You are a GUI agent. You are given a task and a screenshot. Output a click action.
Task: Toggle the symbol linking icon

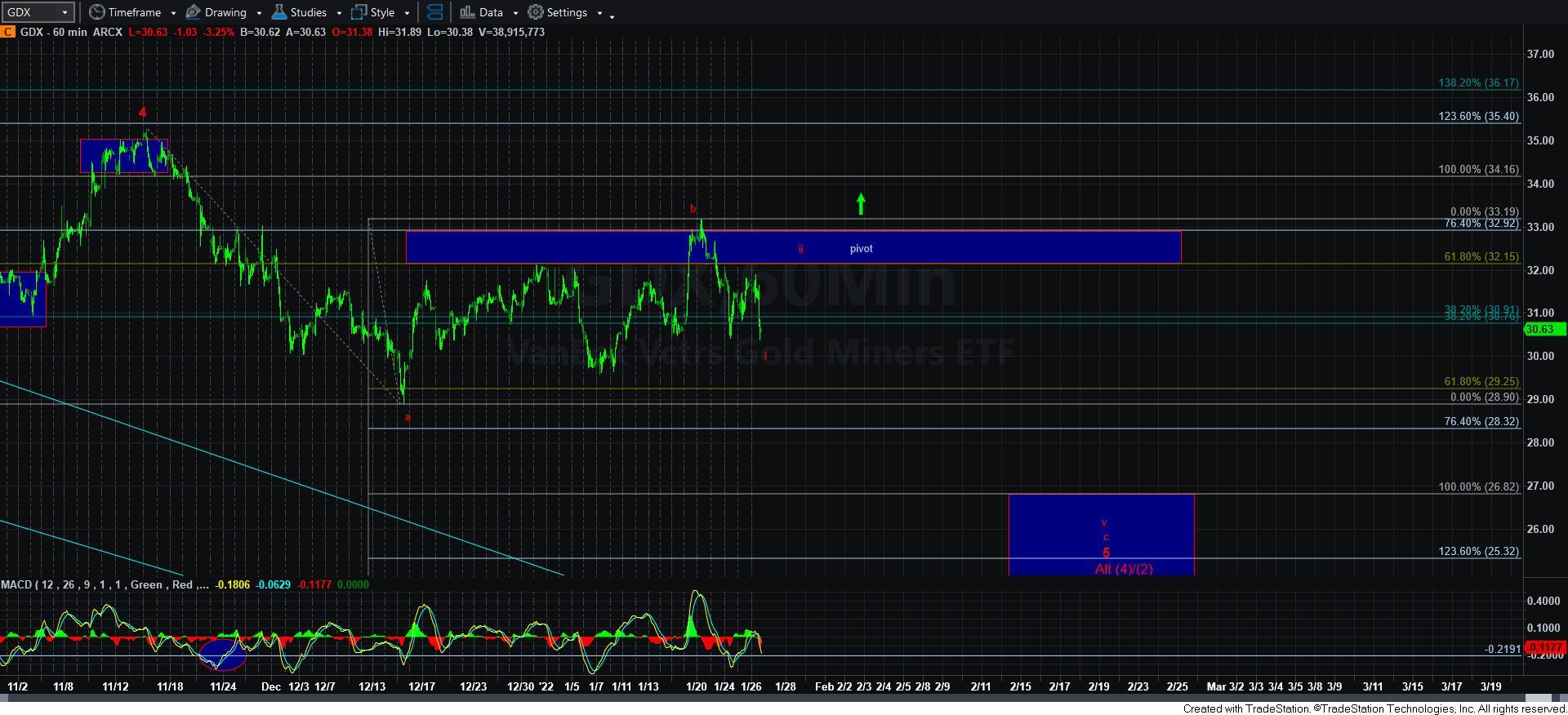(434, 12)
